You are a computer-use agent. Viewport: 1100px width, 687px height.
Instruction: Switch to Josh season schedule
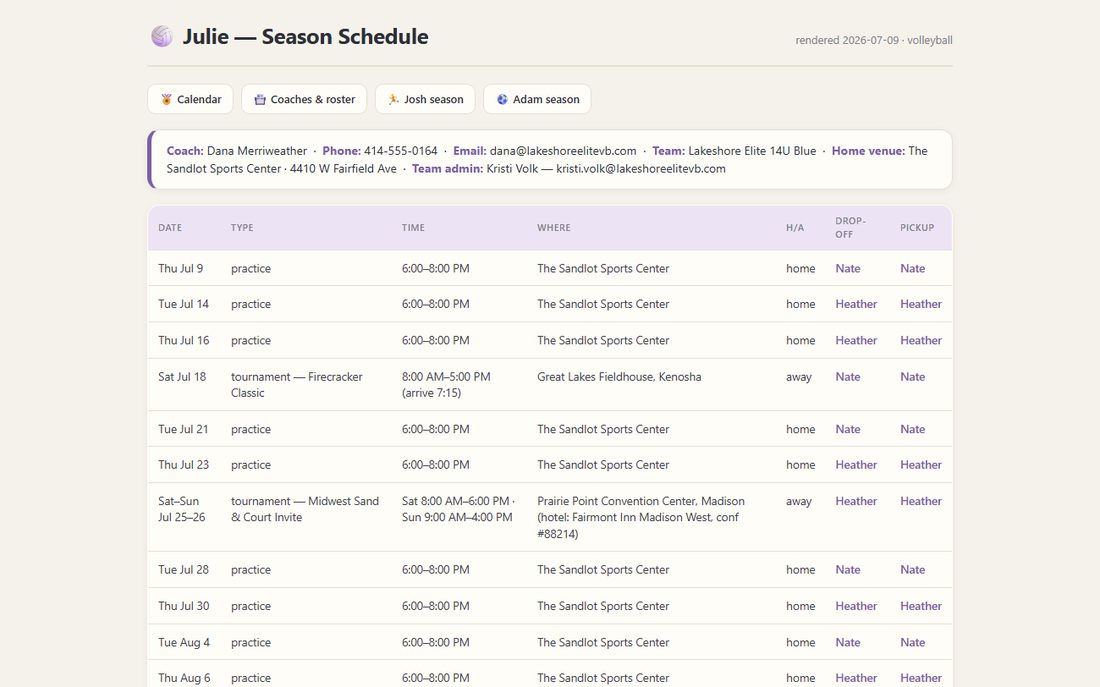[x=425, y=99]
